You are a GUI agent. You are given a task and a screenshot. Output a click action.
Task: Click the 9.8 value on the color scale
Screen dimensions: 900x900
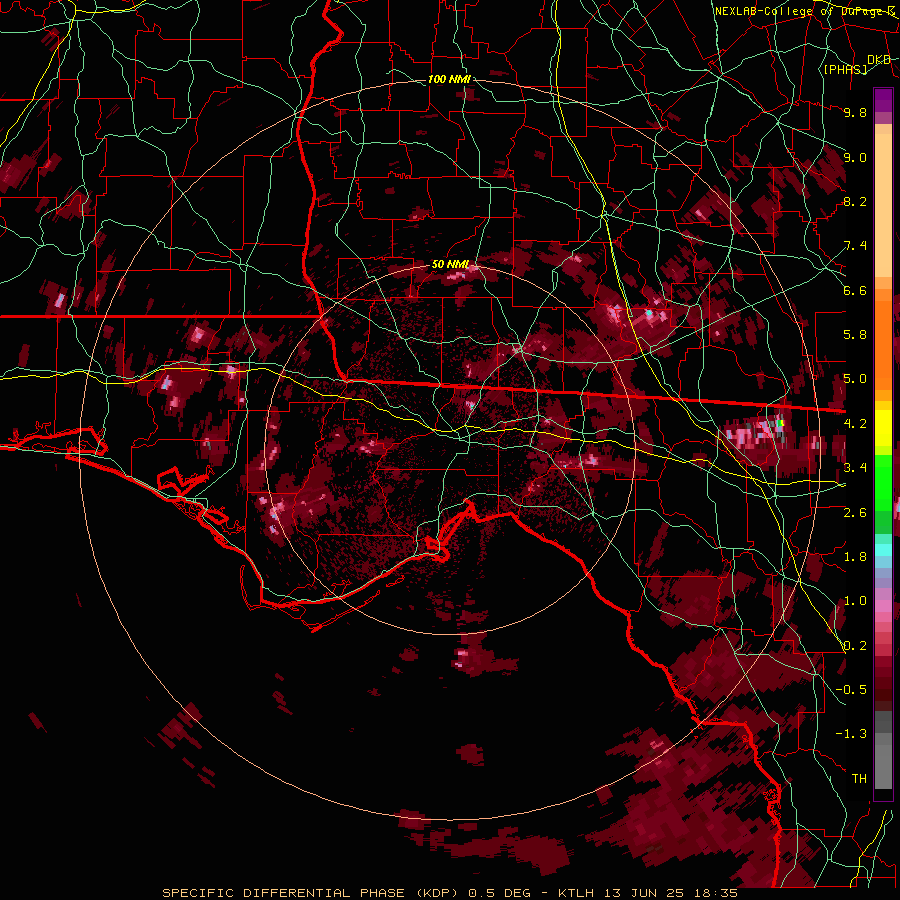855,112
